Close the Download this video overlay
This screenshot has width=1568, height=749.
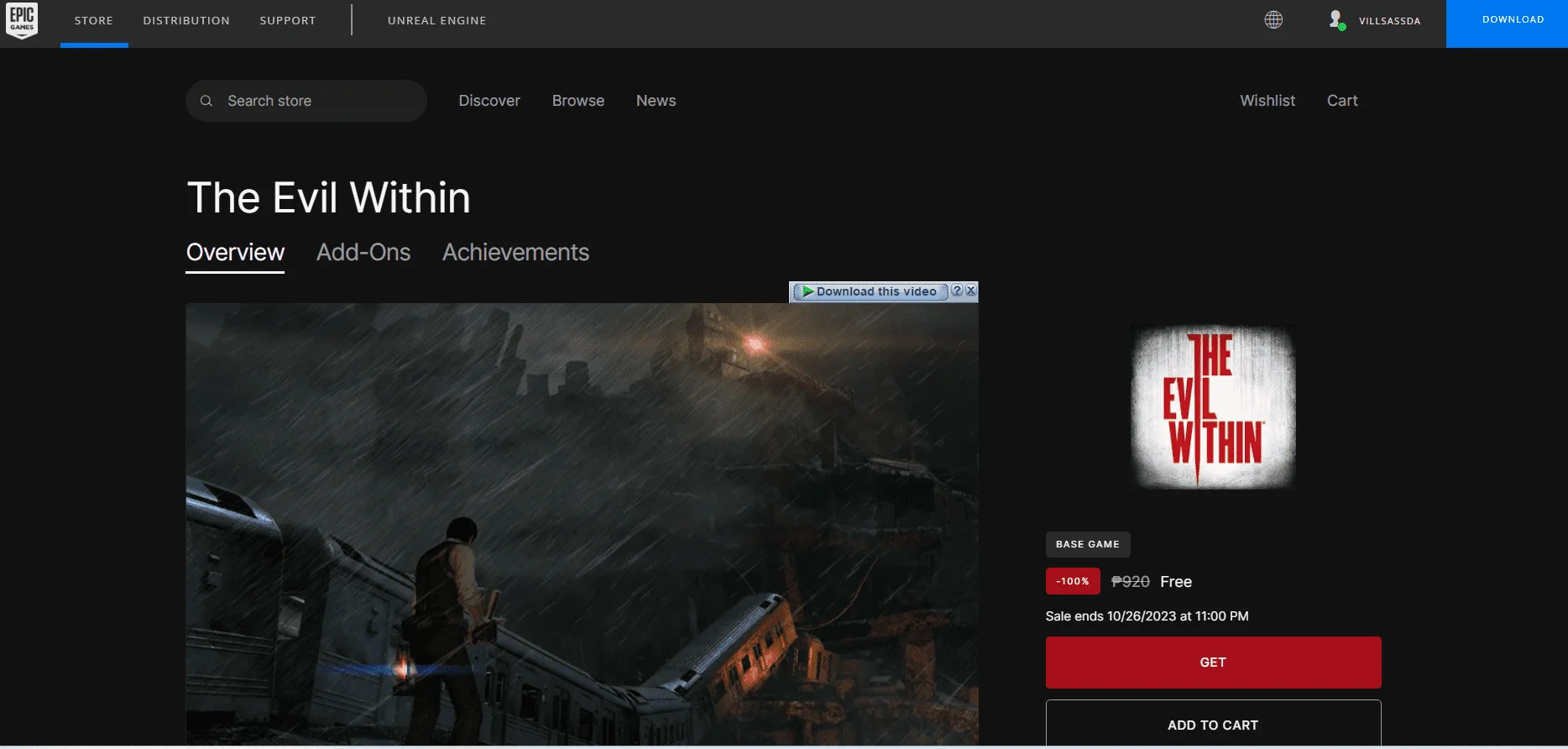(970, 291)
